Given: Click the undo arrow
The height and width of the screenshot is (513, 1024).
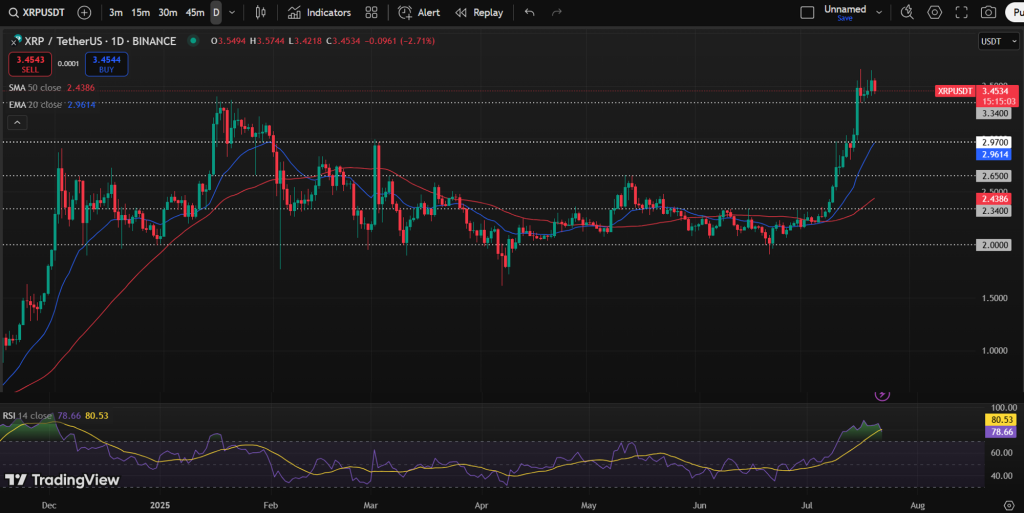Looking at the screenshot, I should pyautogui.click(x=530, y=12).
